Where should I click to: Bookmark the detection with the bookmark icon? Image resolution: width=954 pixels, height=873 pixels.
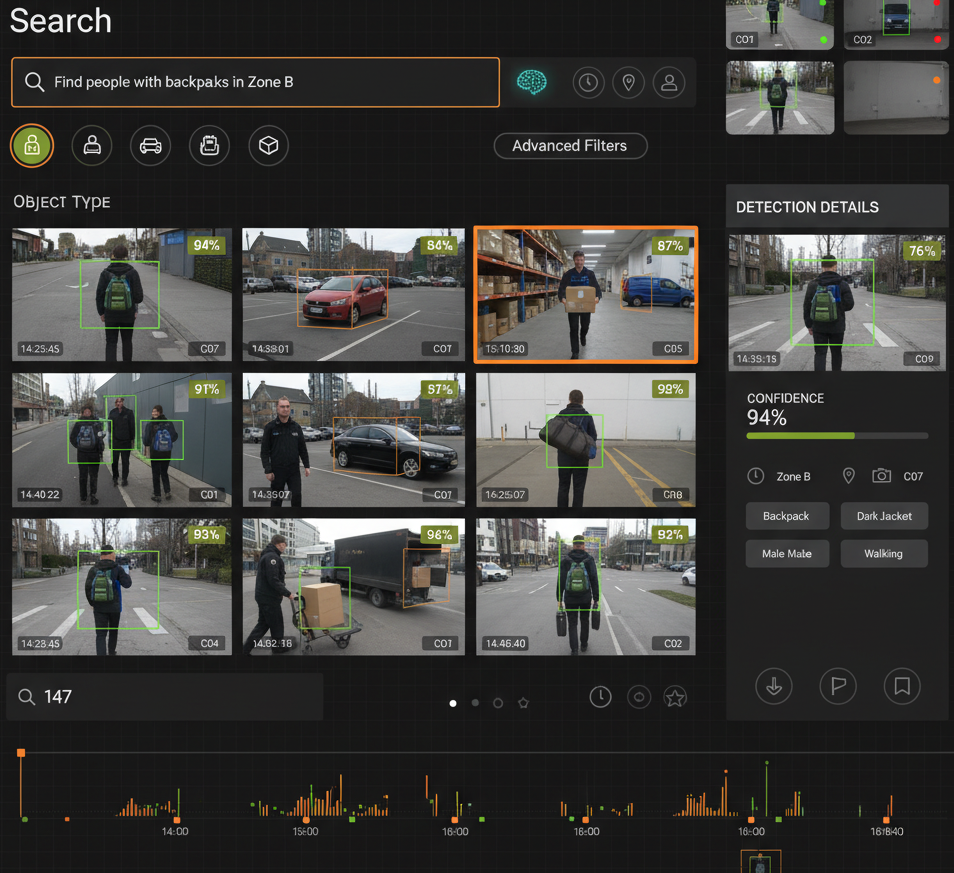point(902,686)
